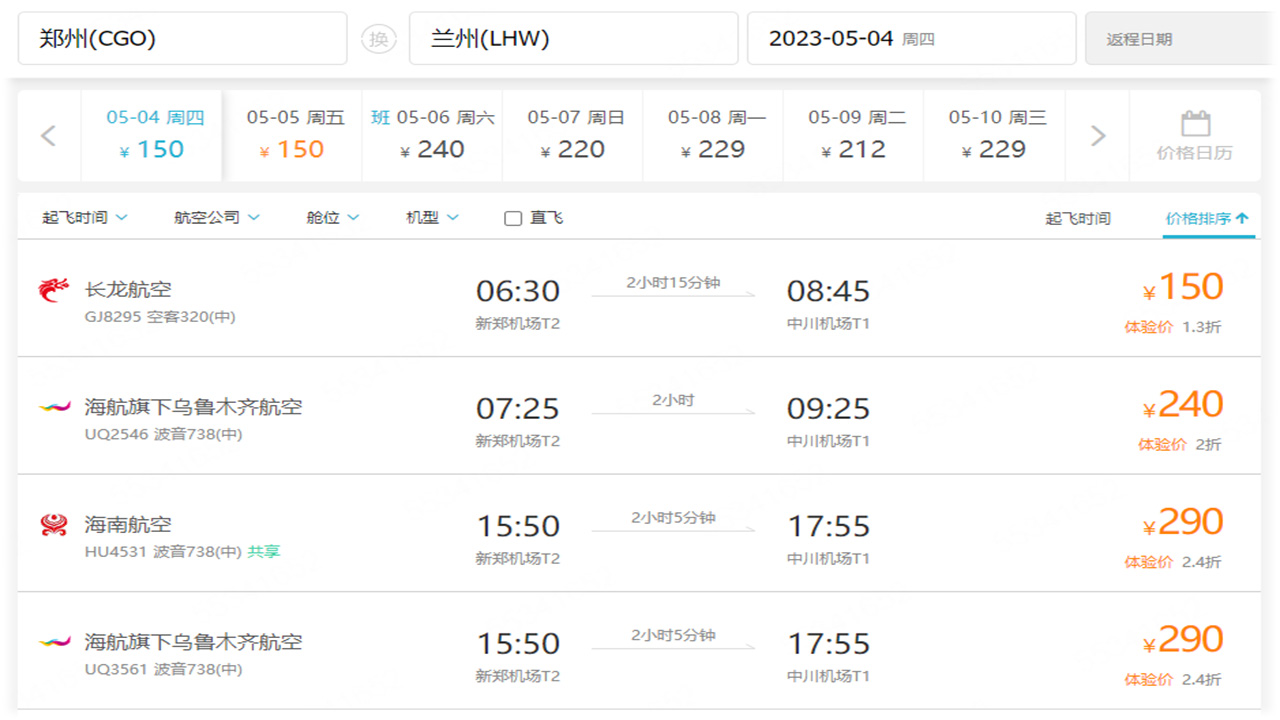Toggle the 价格排序 price sort

click(x=1207, y=218)
